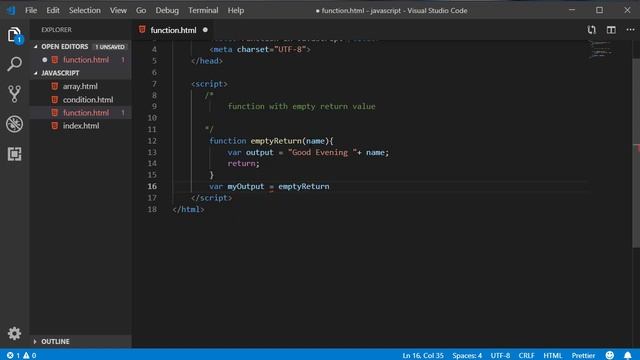Open the Extensions view icon

pos(14,154)
